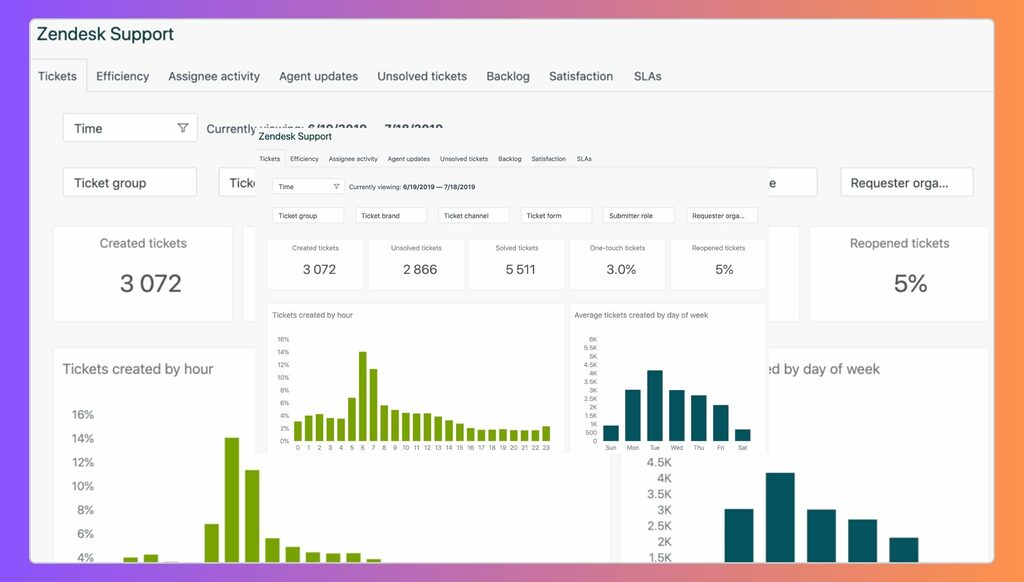
Task: Click the 4.5K axis label in the large weekday chart
Action: (659, 462)
